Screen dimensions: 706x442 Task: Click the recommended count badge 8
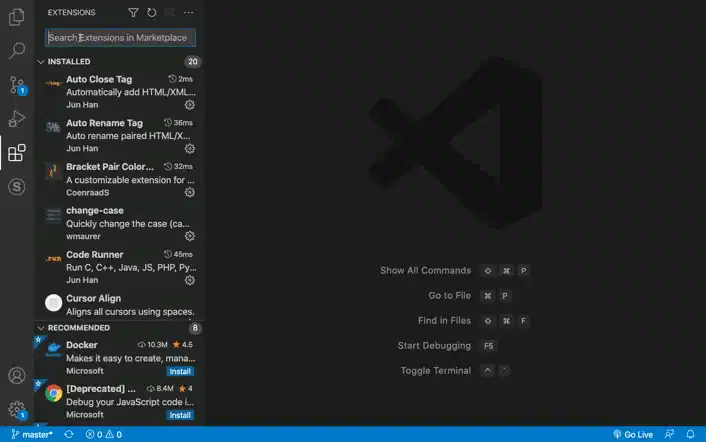coord(195,328)
